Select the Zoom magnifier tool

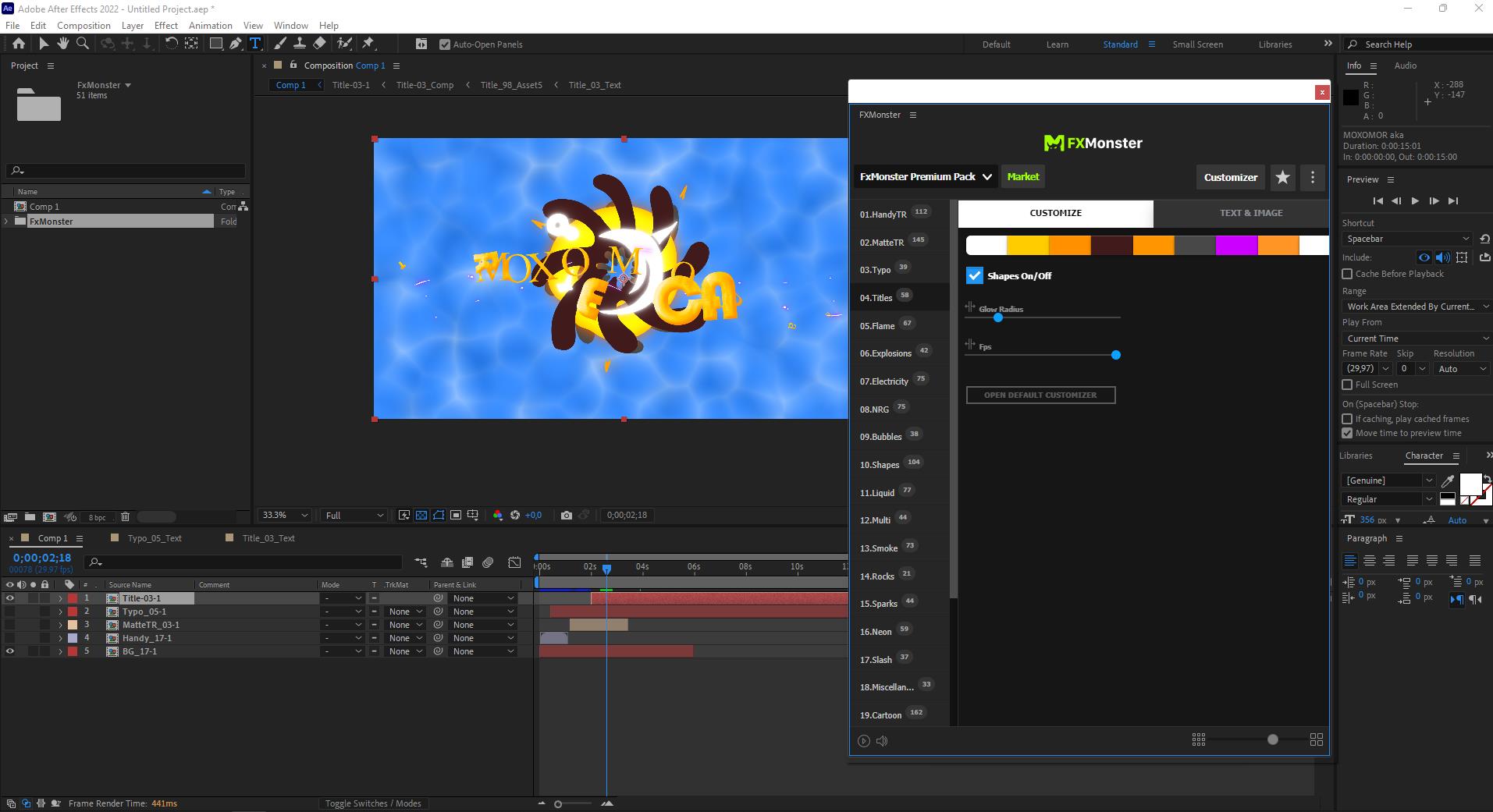pyautogui.click(x=83, y=44)
